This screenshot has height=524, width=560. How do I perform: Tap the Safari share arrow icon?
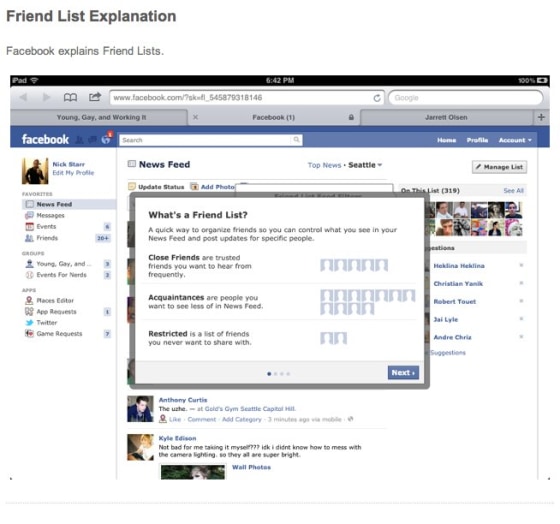tap(95, 97)
